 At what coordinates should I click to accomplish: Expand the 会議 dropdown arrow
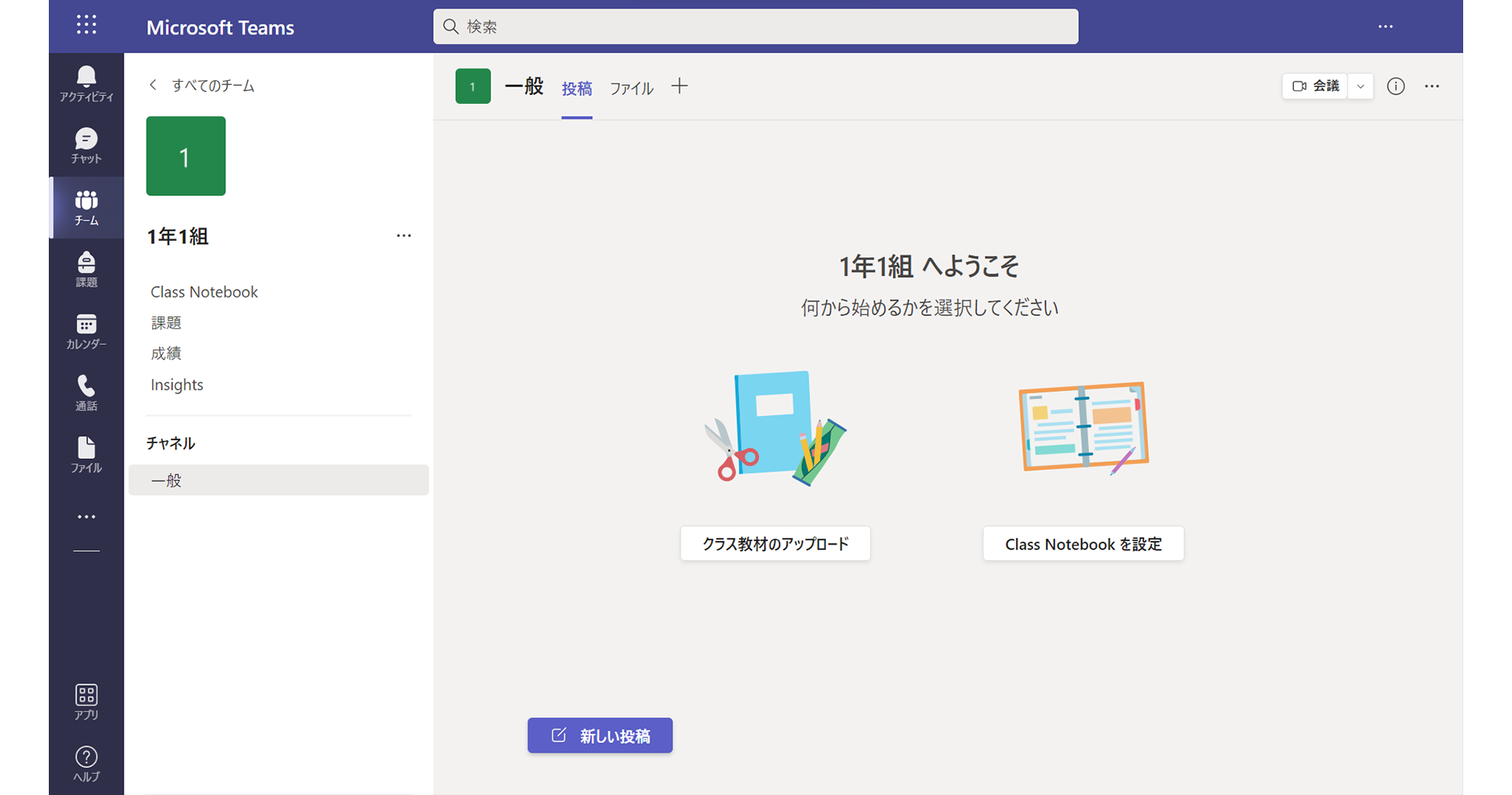coord(1361,87)
